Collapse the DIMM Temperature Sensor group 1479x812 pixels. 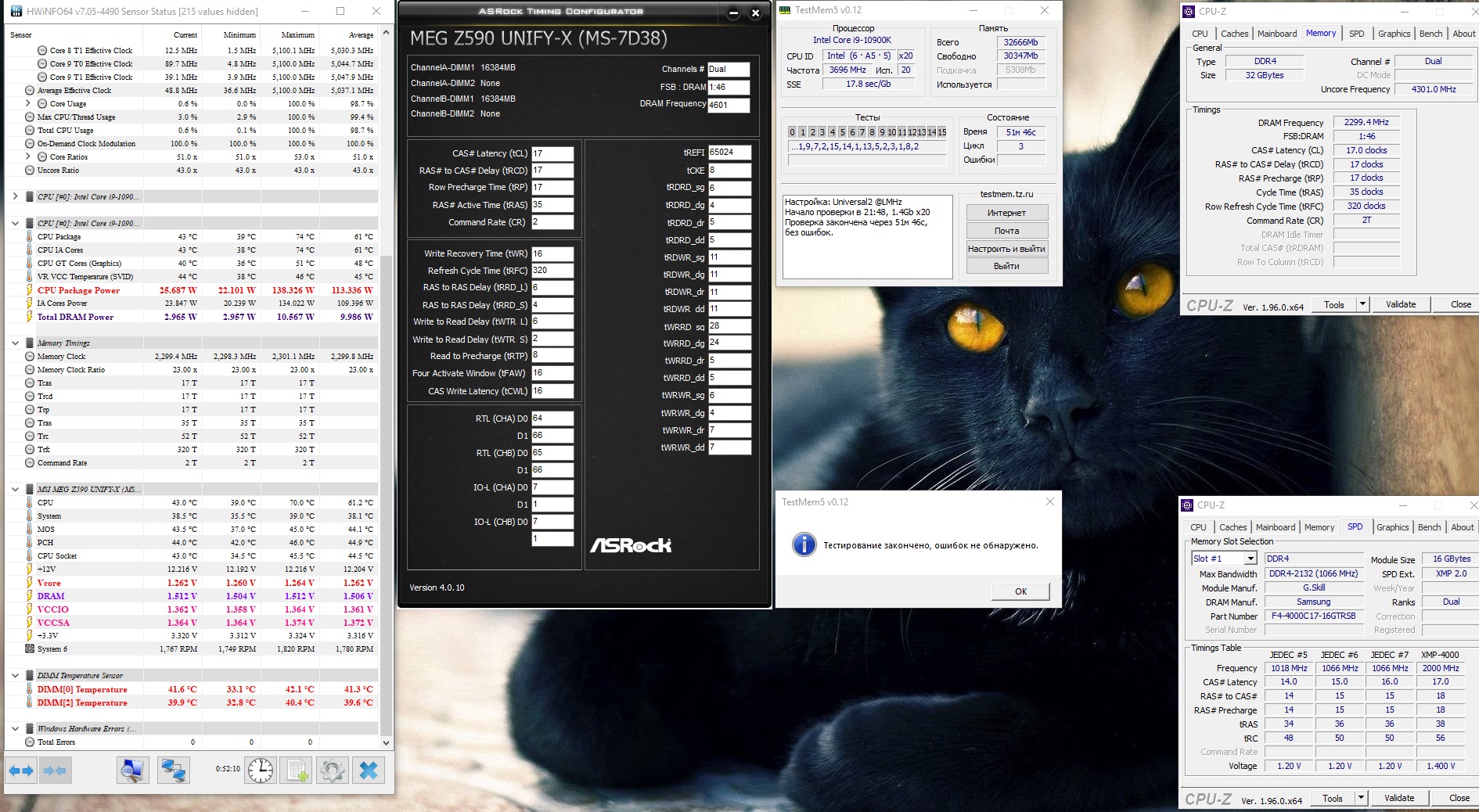click(15, 675)
